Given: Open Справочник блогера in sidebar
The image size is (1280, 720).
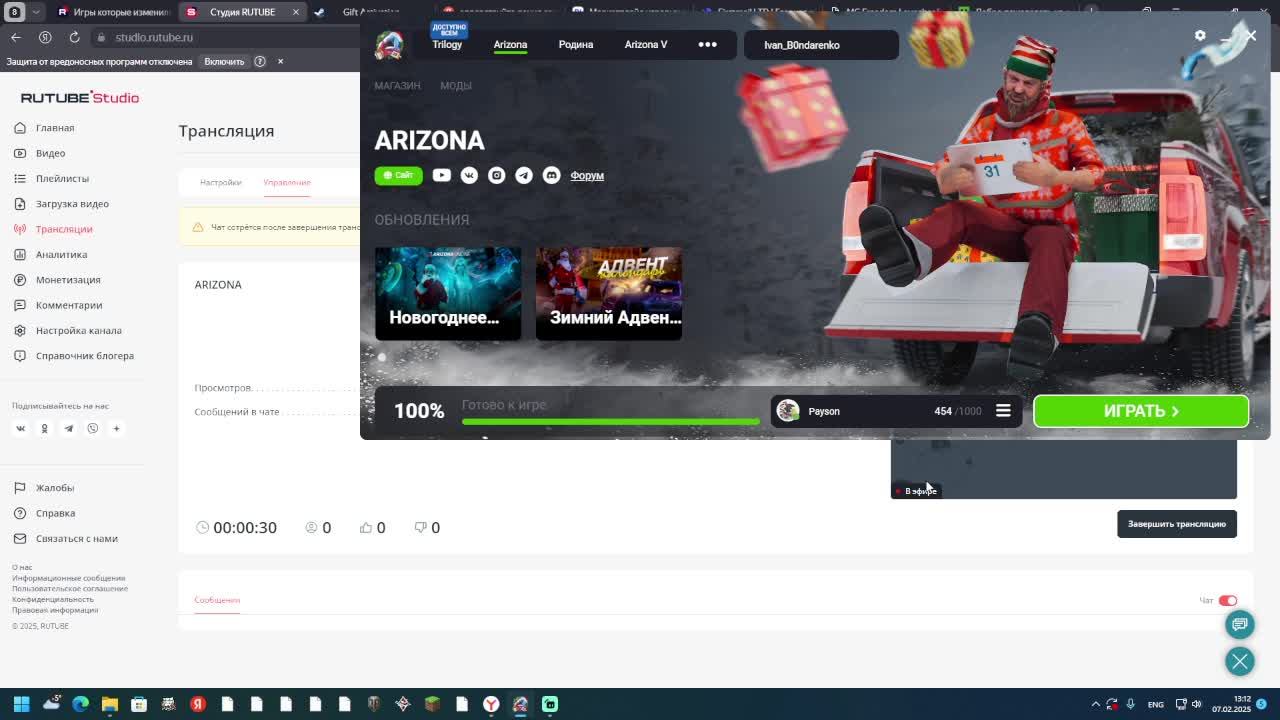Looking at the screenshot, I should (84, 356).
